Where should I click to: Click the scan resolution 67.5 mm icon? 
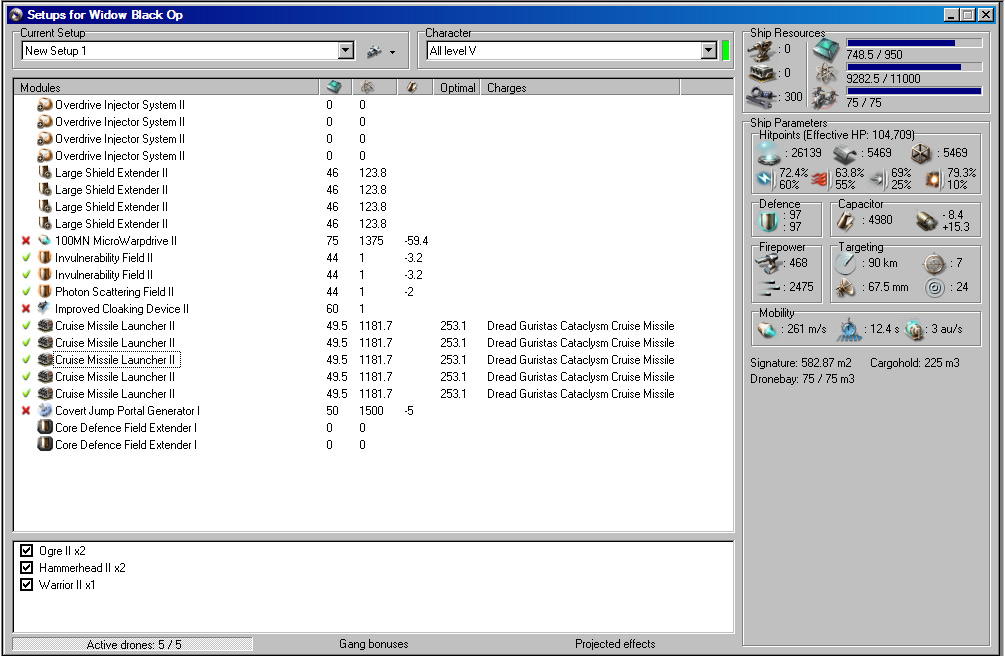point(845,287)
